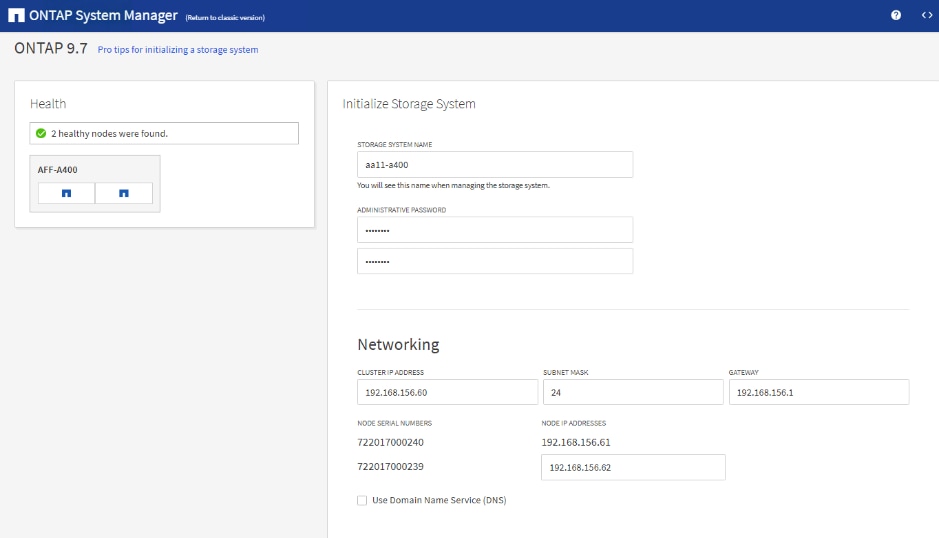Image resolution: width=939 pixels, height=538 pixels.
Task: Click the Networking heading
Action: tap(398, 344)
